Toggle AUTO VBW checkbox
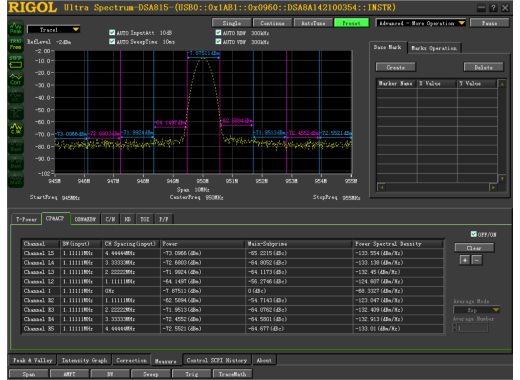The height and width of the screenshot is (380, 520). click(x=218, y=41)
